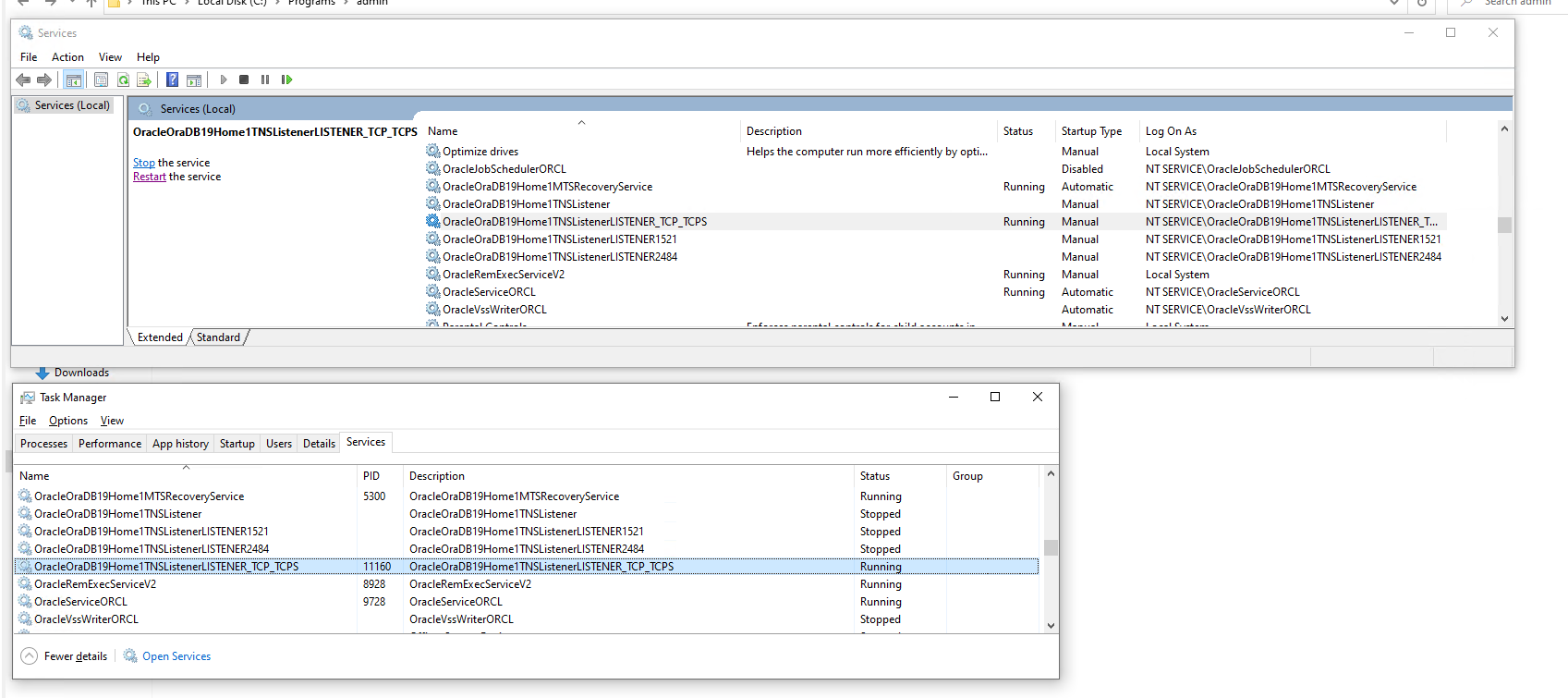Select OracleVssWriterORCL row in Task Manager
Image resolution: width=1568 pixels, height=698 pixels.
tap(527, 619)
